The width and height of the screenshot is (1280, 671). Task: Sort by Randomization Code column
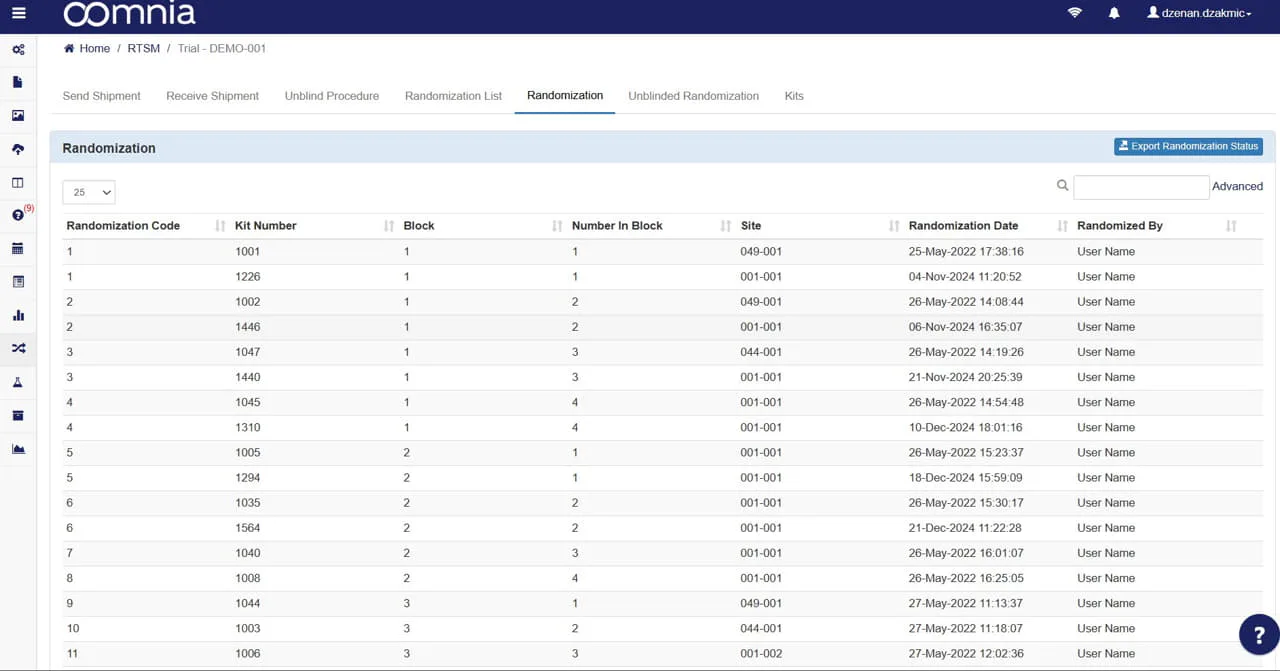point(147,226)
